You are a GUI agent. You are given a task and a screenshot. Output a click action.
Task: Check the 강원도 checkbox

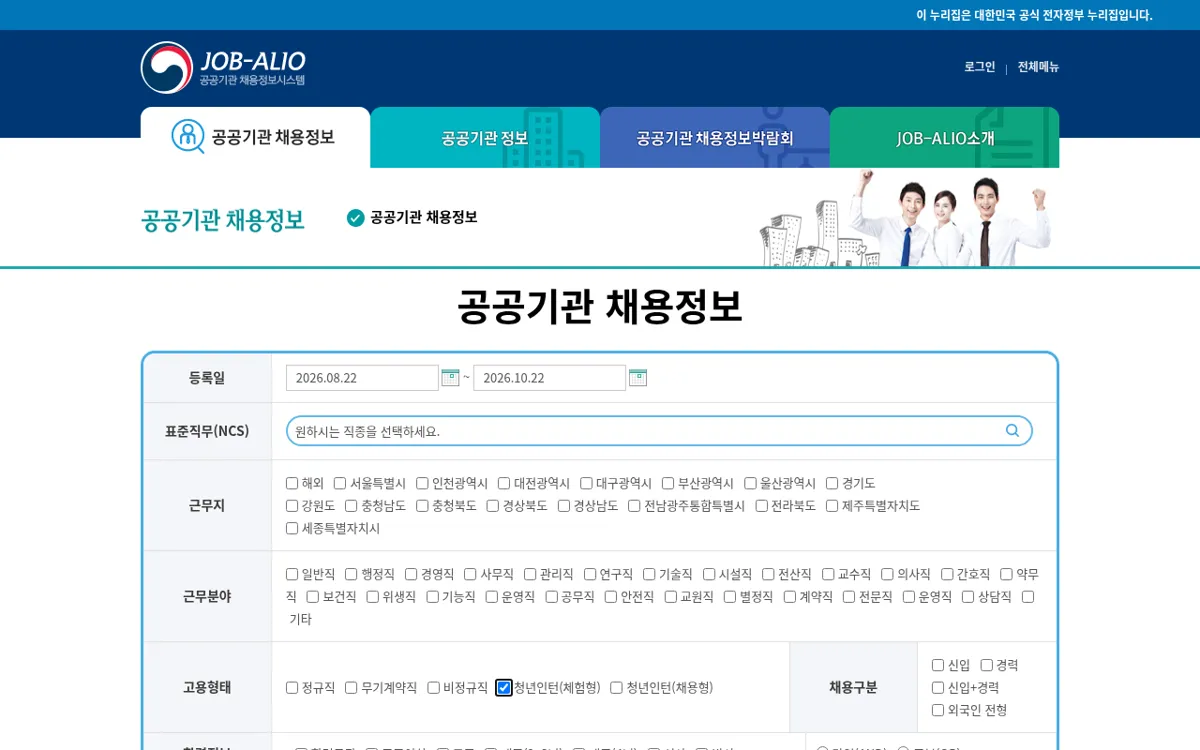coord(292,506)
